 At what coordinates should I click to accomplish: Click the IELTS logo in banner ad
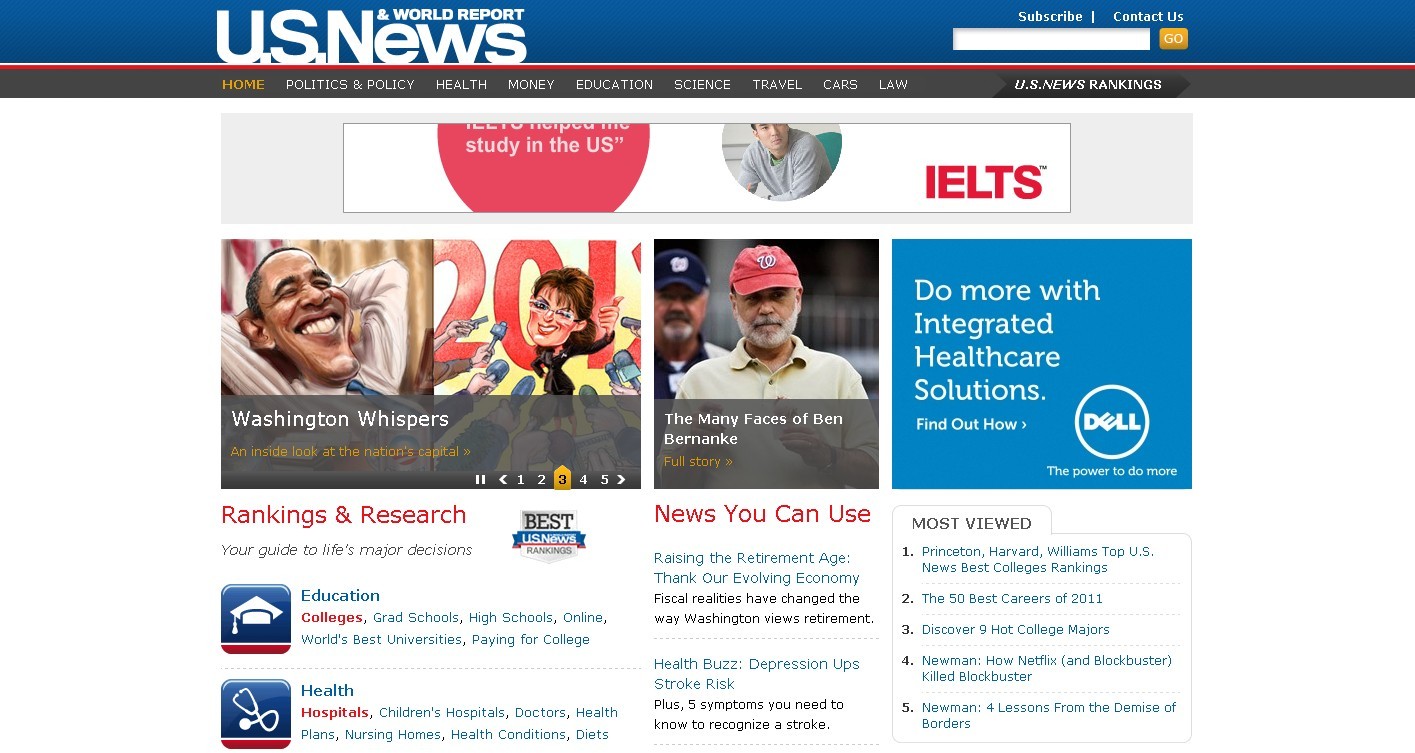(985, 182)
